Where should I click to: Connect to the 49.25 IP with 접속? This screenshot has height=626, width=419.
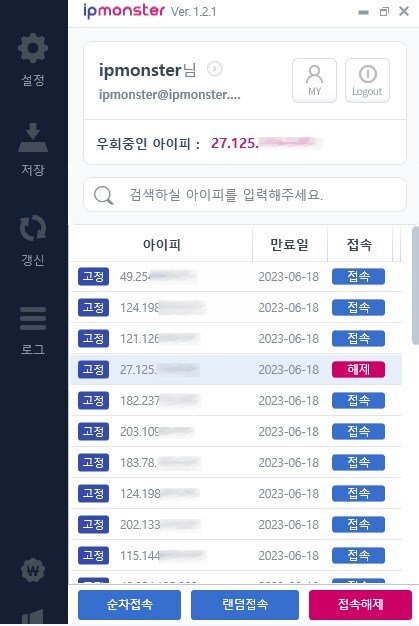358,276
